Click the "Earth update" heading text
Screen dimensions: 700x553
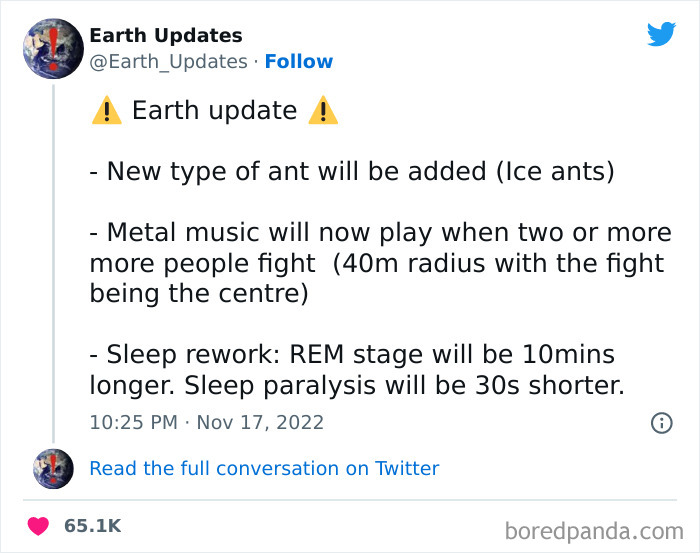[215, 110]
